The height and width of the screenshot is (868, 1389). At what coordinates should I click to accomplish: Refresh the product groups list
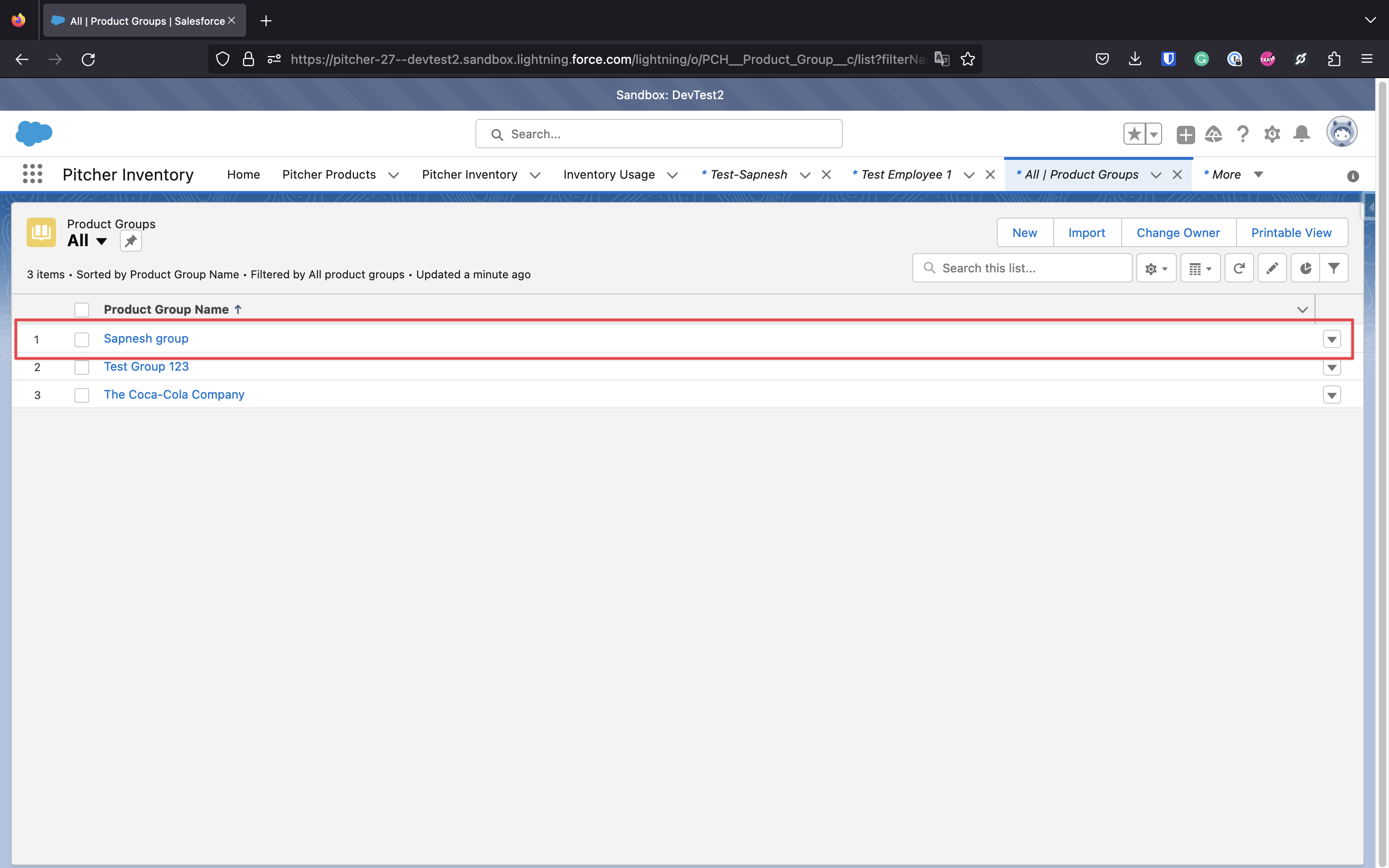tap(1239, 268)
